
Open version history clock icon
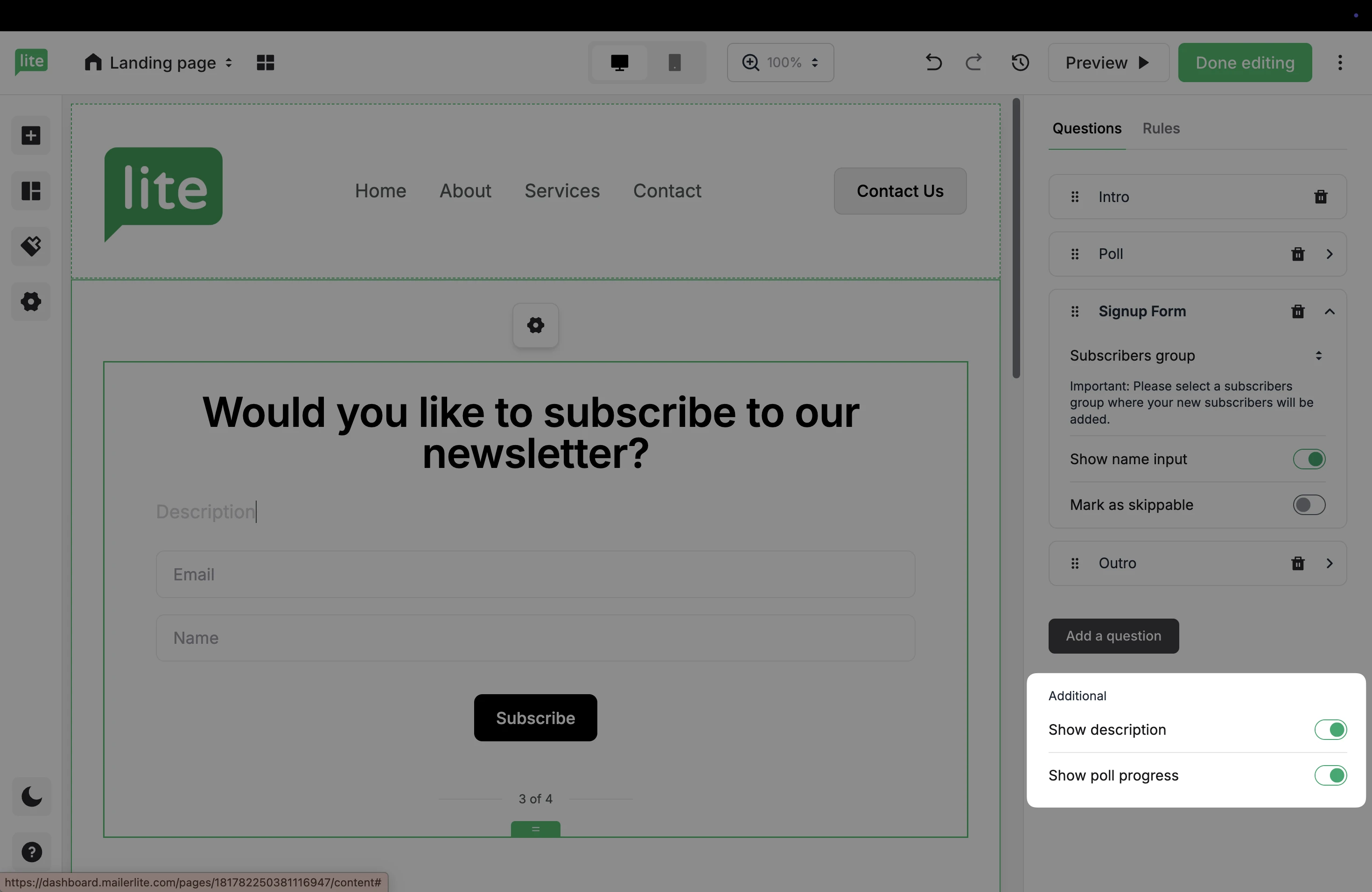pyautogui.click(x=1020, y=62)
